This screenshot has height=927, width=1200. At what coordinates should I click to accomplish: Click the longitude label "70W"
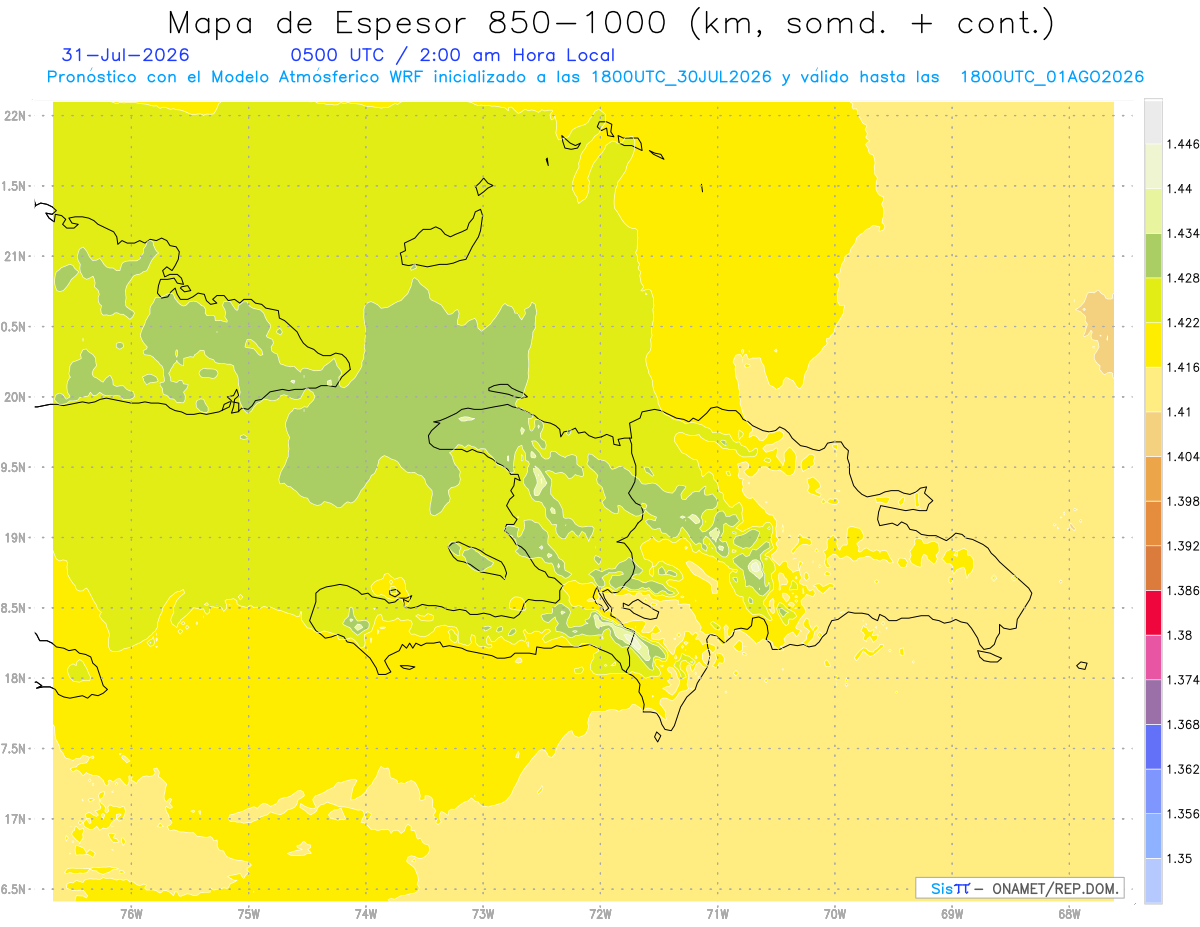point(835,913)
